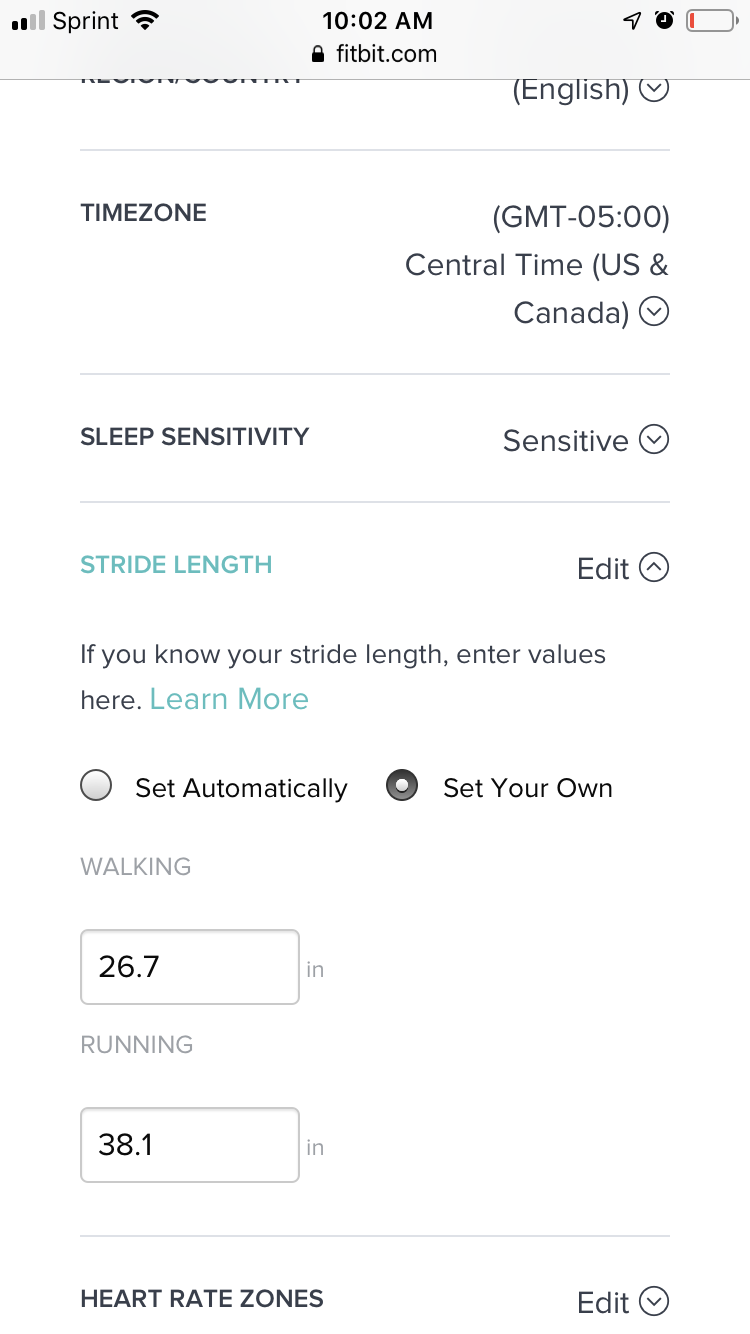The image size is (750, 1334).
Task: Tap the Wi-Fi status icon
Action: click(x=146, y=20)
